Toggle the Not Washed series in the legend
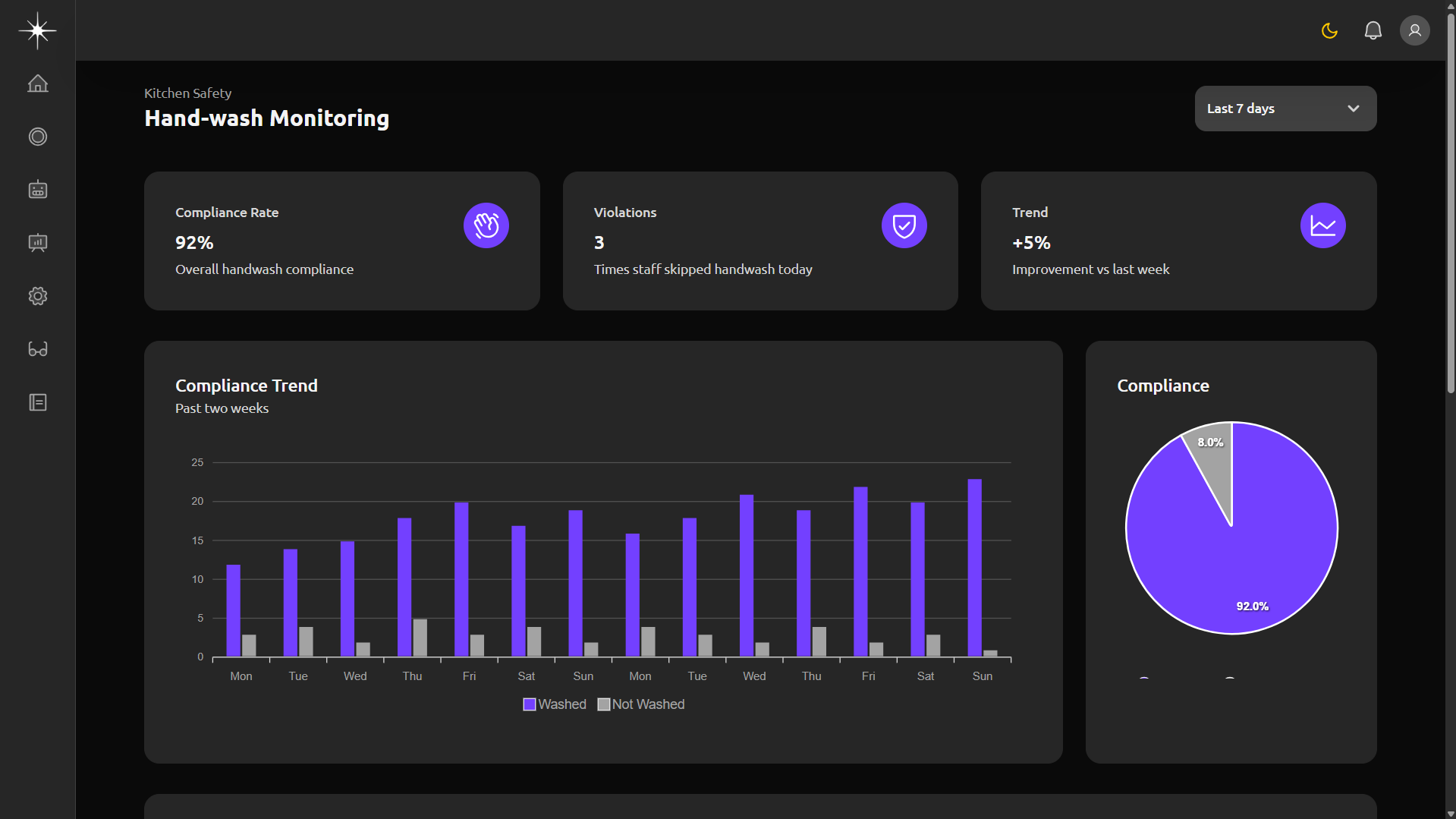 click(641, 704)
